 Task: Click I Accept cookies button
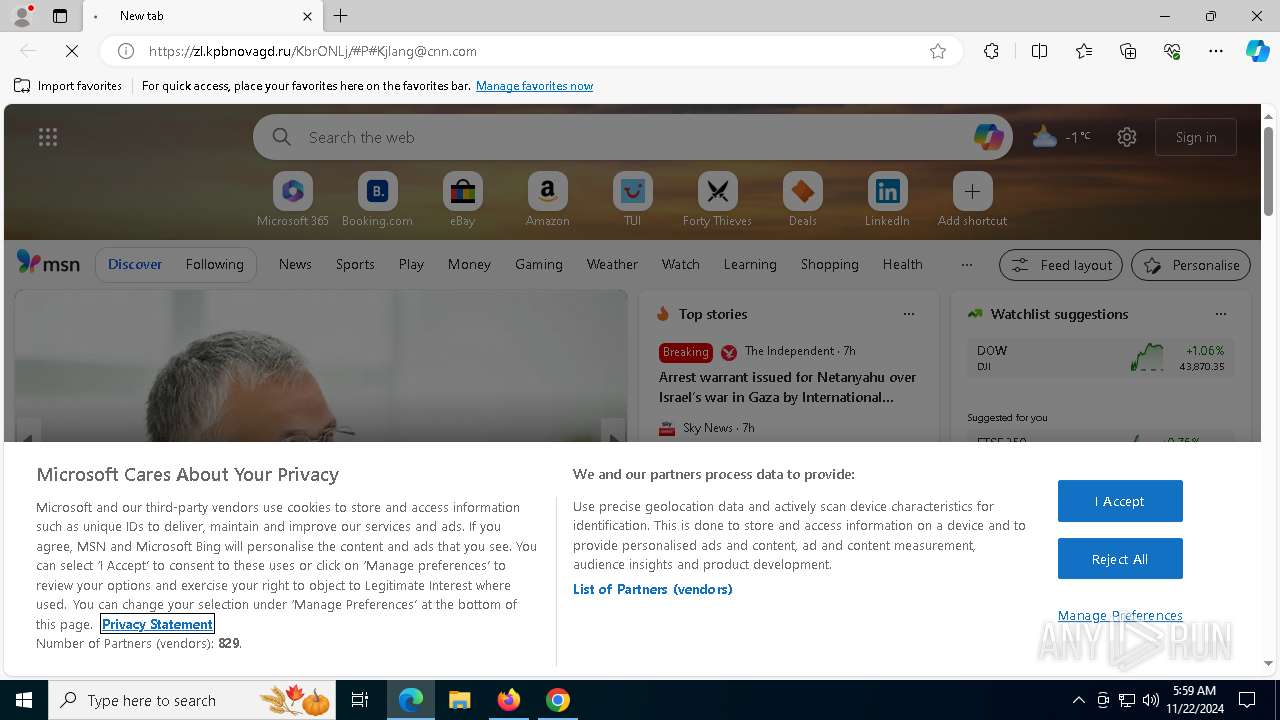click(x=1120, y=501)
